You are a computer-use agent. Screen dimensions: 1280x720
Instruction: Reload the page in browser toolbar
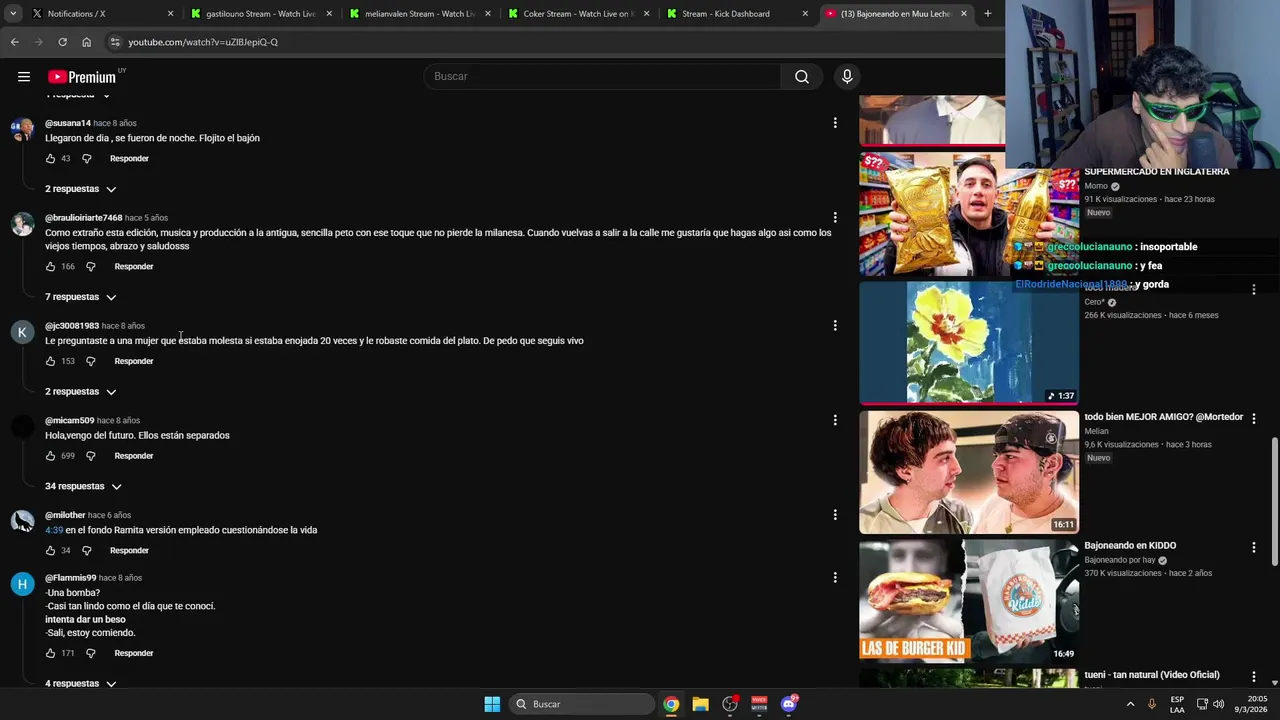(x=62, y=42)
